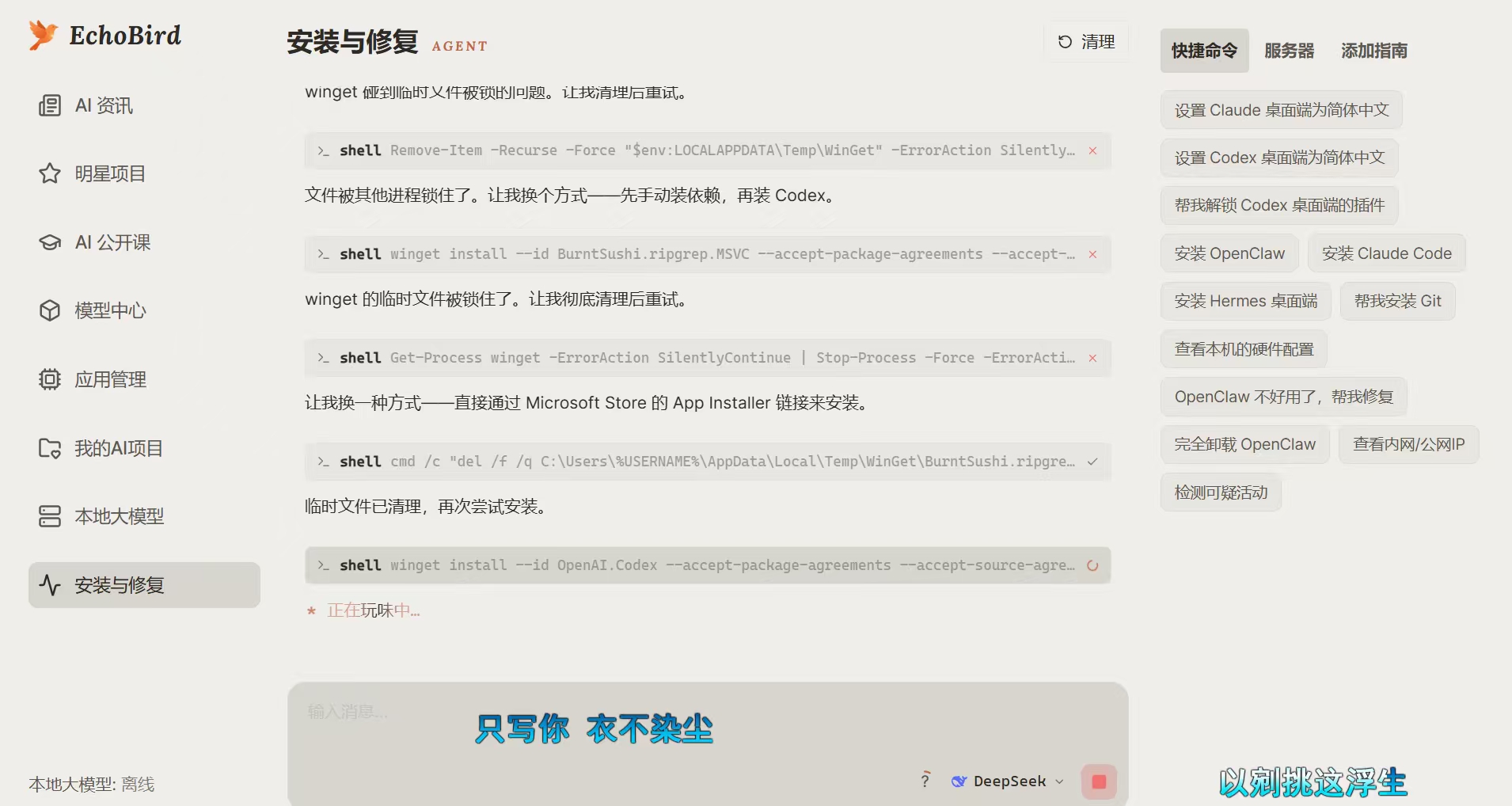Expand the Remove-Item shell command row
1512x806 pixels.
tap(708, 150)
